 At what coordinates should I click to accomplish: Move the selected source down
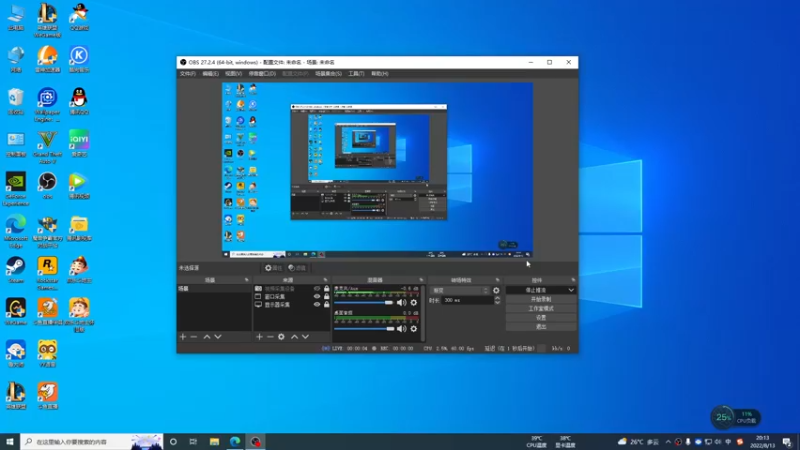click(305, 337)
